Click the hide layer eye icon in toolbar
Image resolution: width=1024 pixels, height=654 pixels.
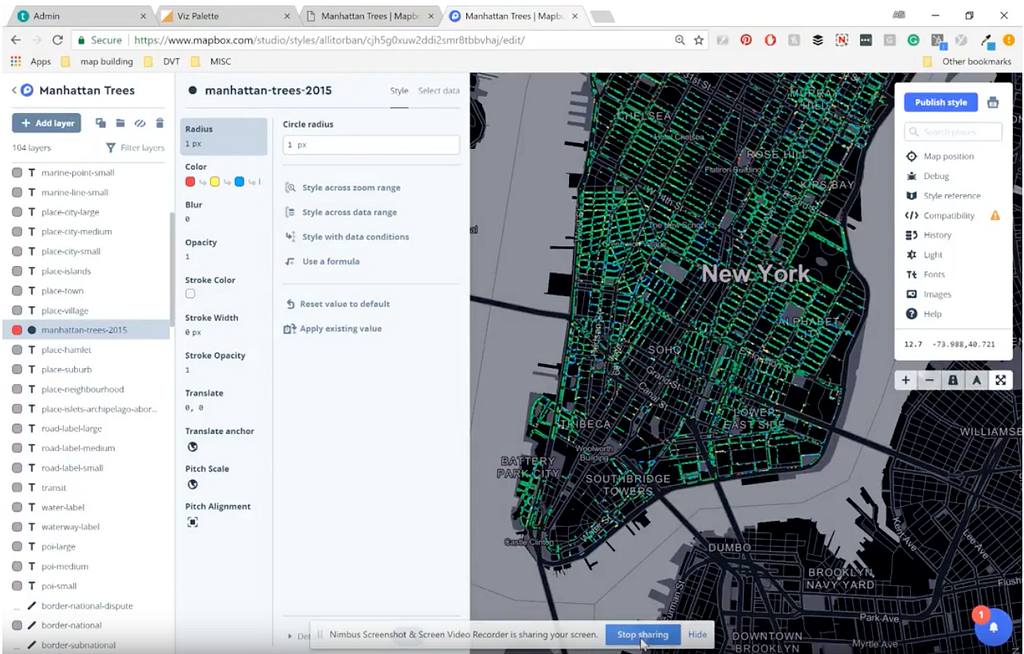click(x=140, y=123)
